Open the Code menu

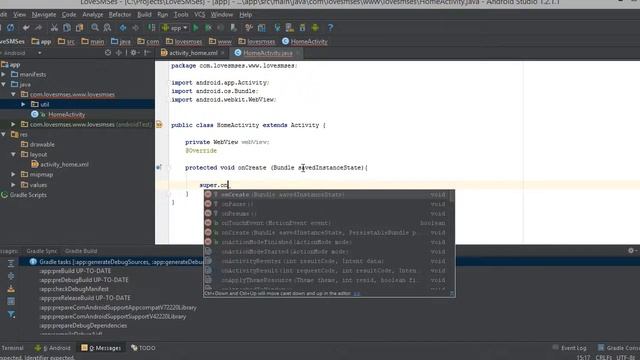point(69,15)
